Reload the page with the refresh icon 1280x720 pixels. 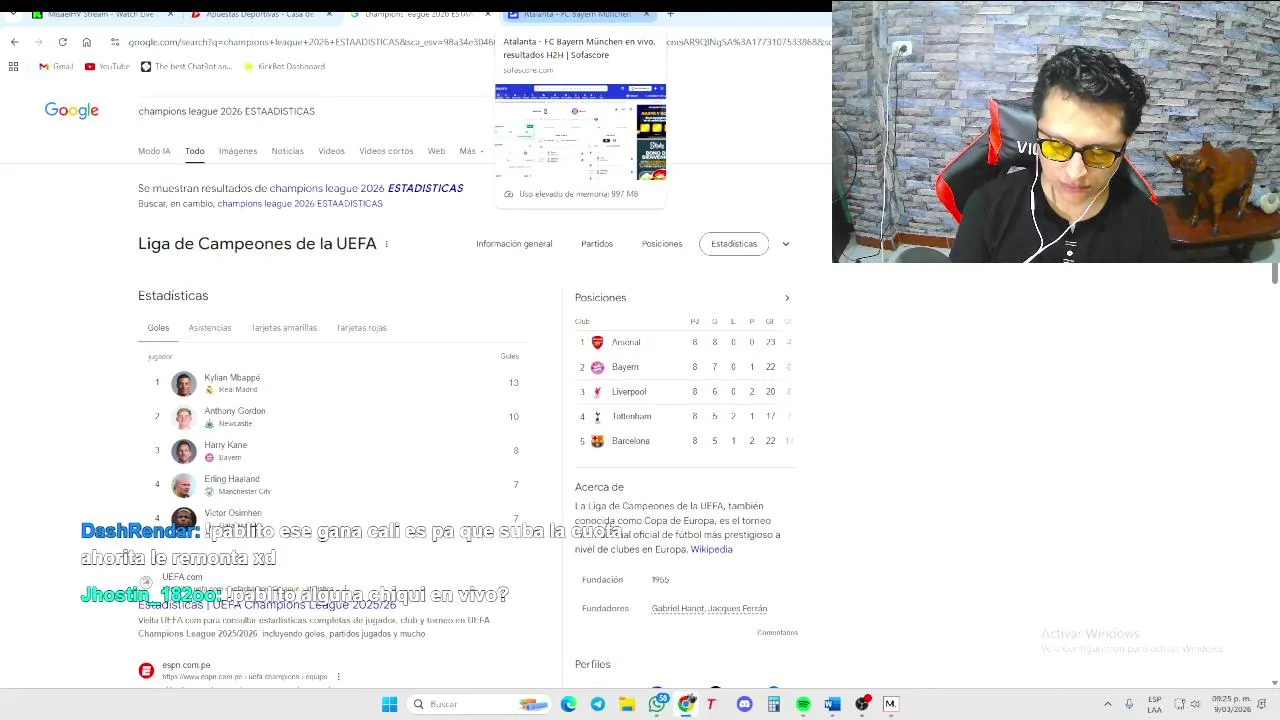[62, 42]
